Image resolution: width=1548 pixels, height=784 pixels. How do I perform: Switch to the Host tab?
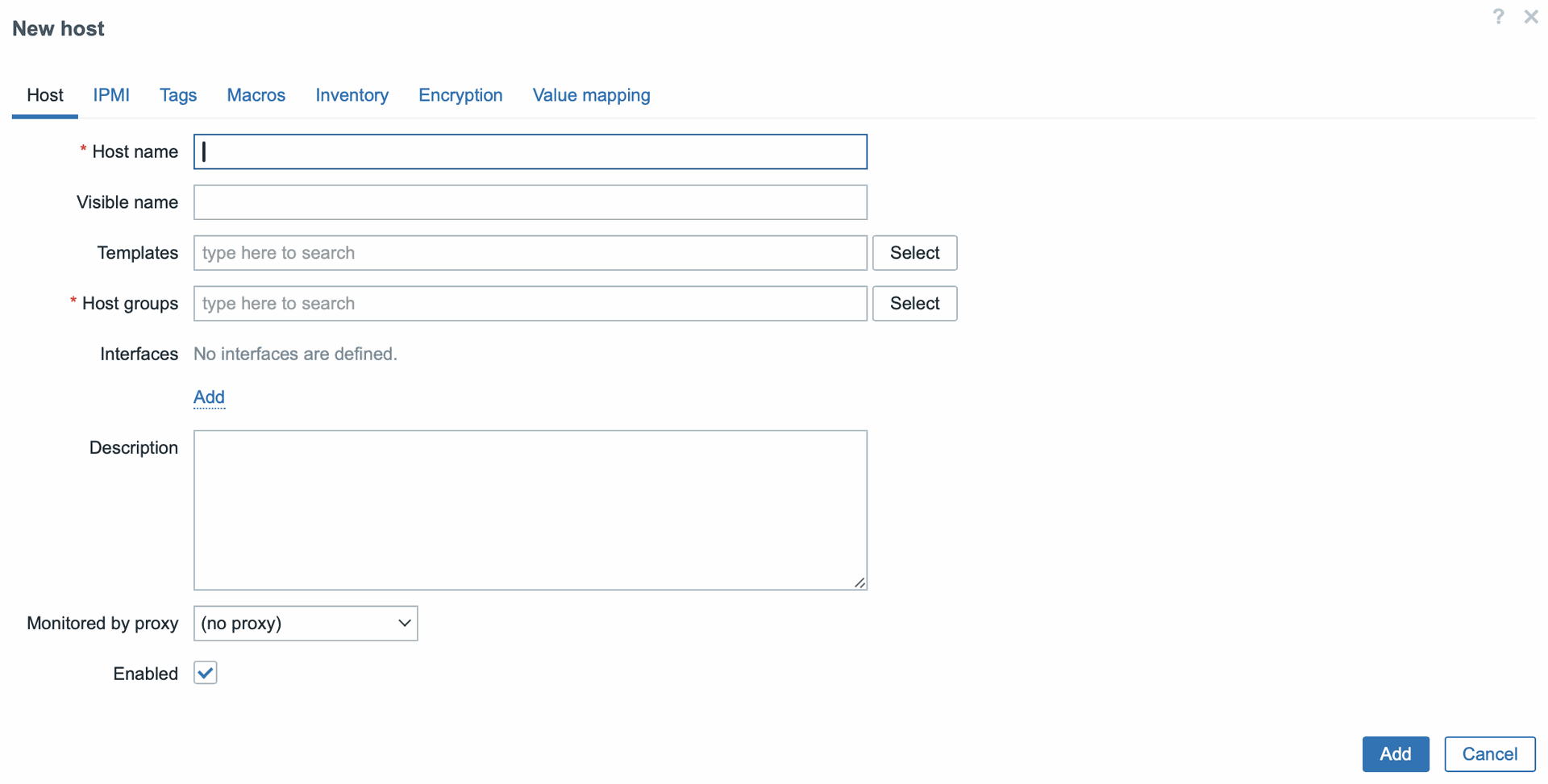point(45,95)
